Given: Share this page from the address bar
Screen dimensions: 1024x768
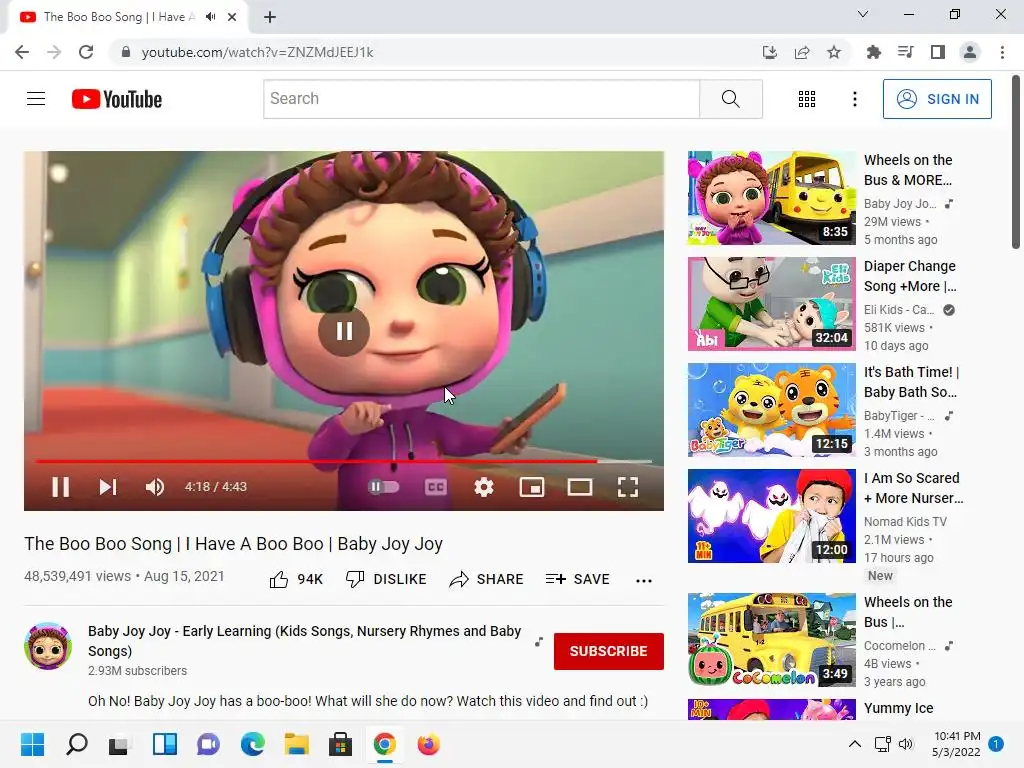Looking at the screenshot, I should [802, 52].
